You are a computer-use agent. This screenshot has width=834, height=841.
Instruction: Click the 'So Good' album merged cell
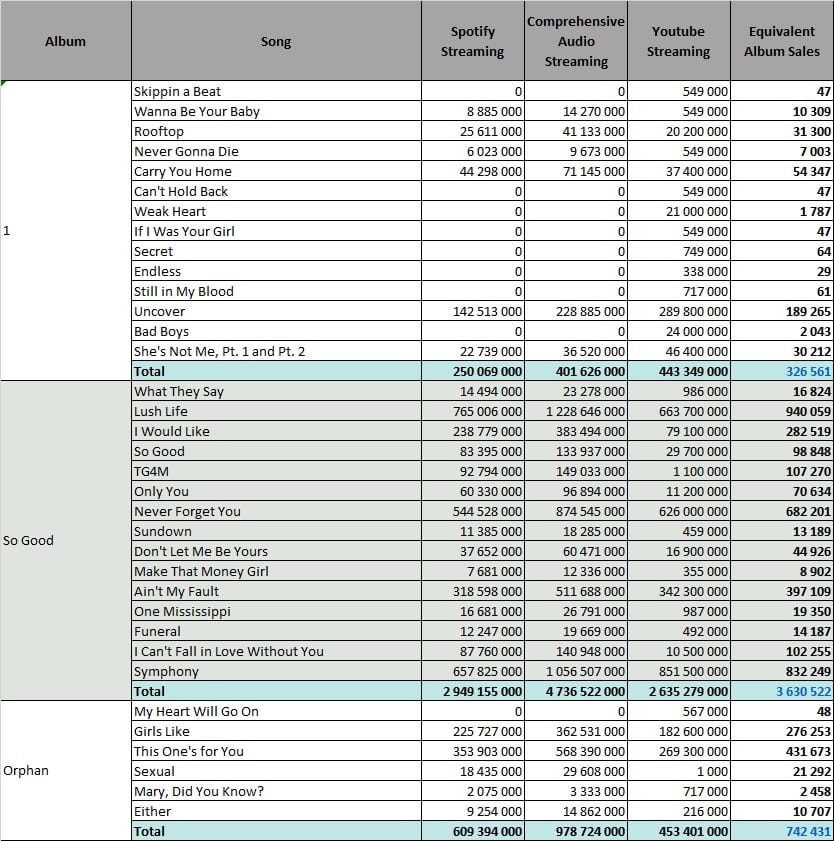[x=65, y=541]
